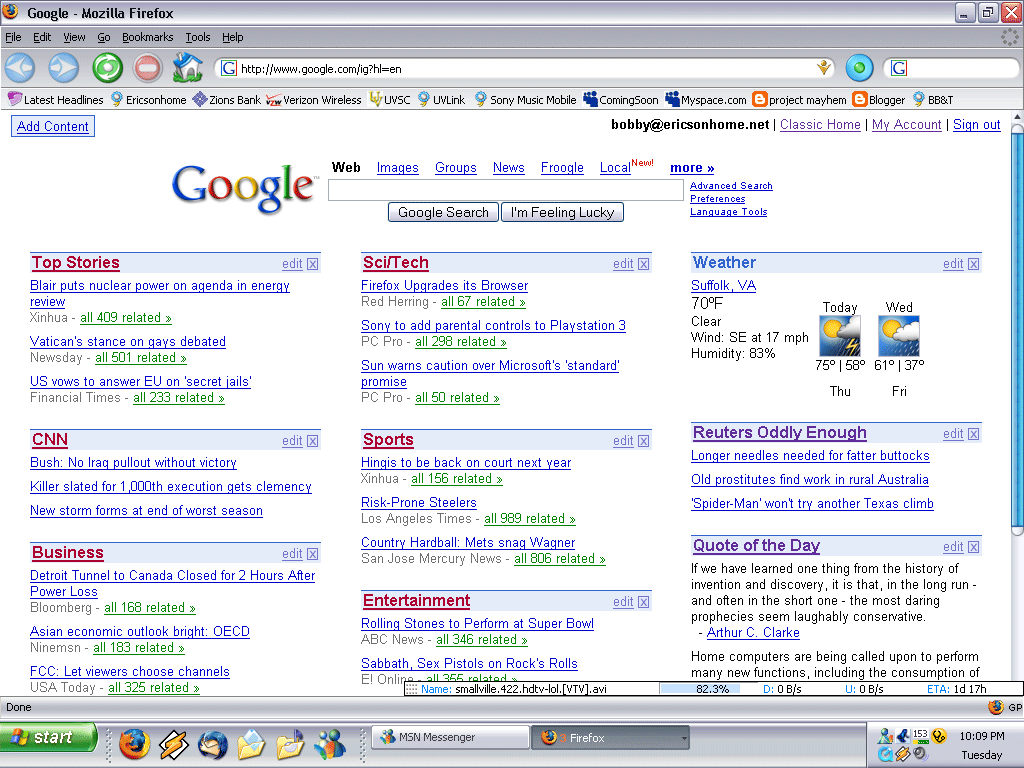
Task: Click the Sign out link
Action: 977,125
